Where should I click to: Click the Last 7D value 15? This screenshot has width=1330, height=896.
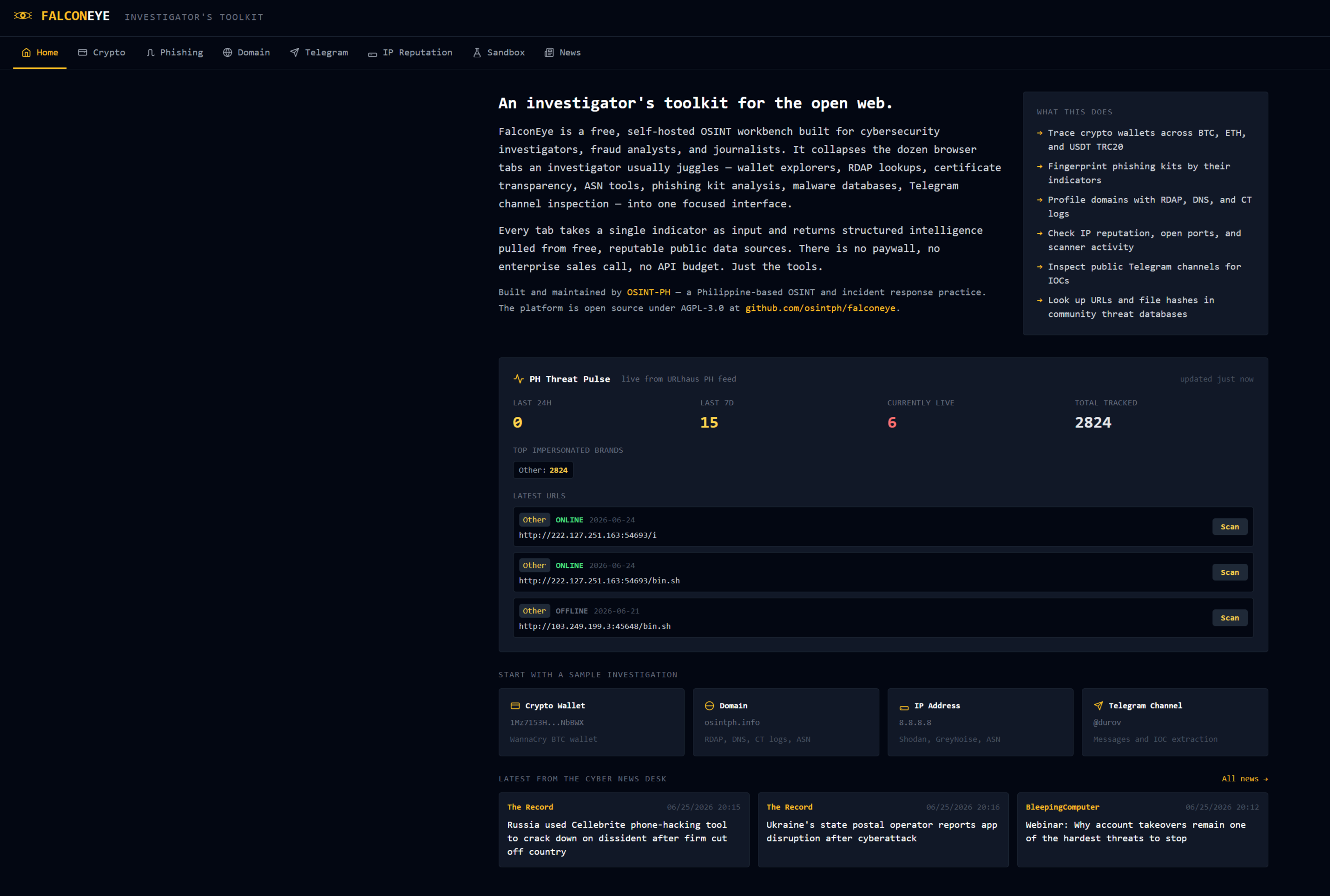click(709, 422)
